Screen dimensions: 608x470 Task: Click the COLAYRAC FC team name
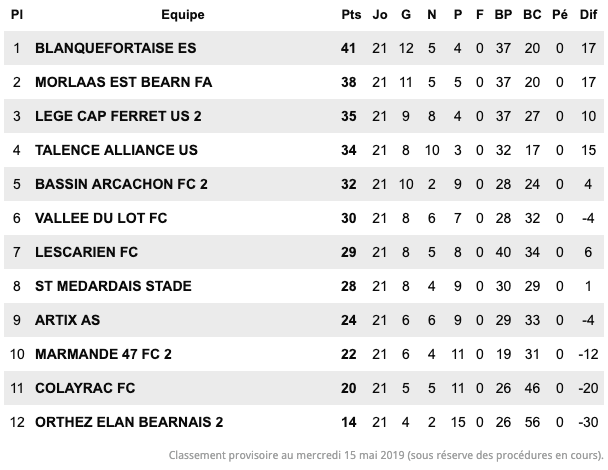pyautogui.click(x=85, y=388)
